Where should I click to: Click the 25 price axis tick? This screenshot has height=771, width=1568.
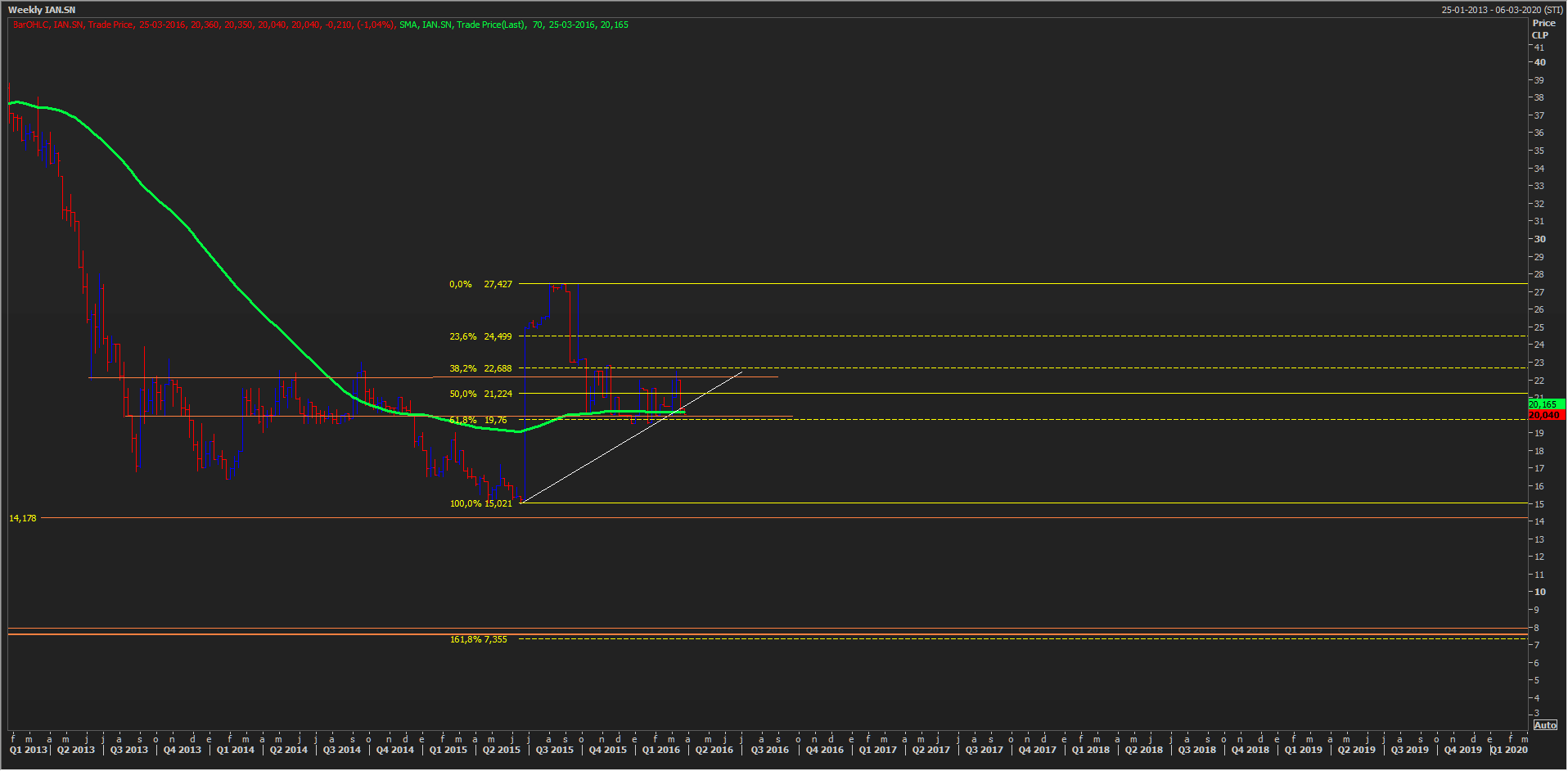(x=1539, y=327)
